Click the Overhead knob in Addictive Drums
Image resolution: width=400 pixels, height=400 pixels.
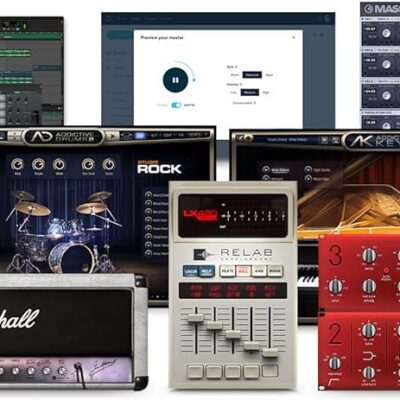pos(88,164)
